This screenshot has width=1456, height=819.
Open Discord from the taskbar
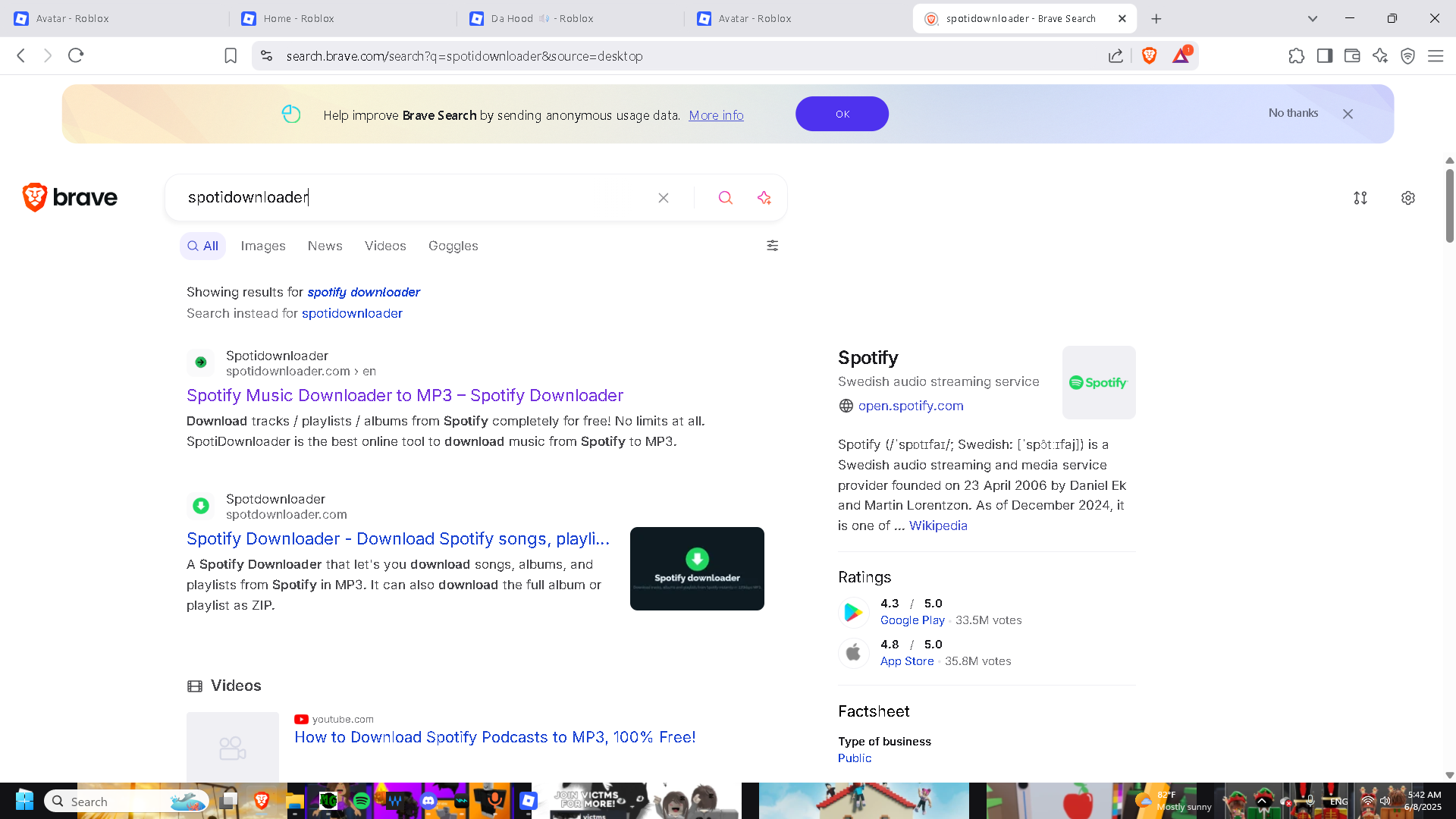pos(428,801)
